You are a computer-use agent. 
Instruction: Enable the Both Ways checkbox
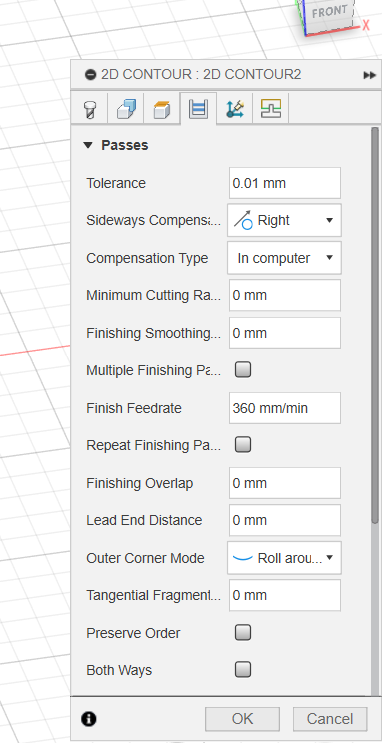click(x=243, y=670)
